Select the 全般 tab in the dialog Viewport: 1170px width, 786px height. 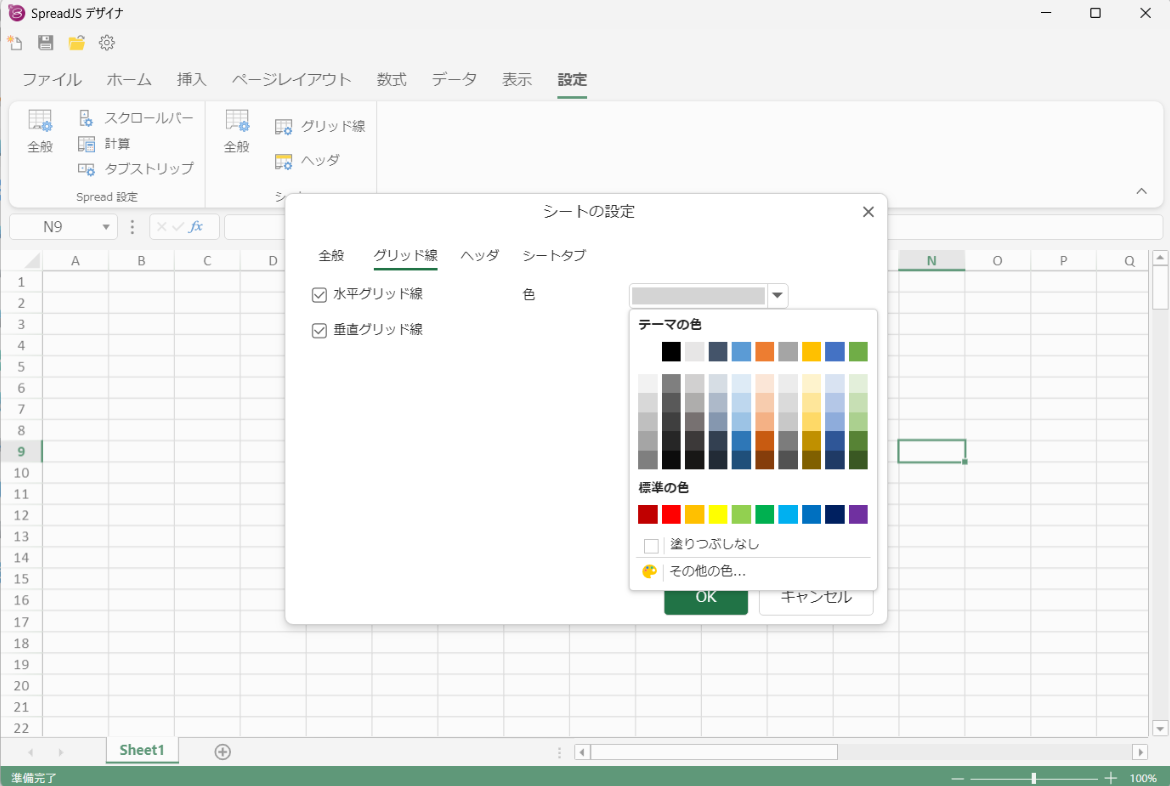coord(331,255)
